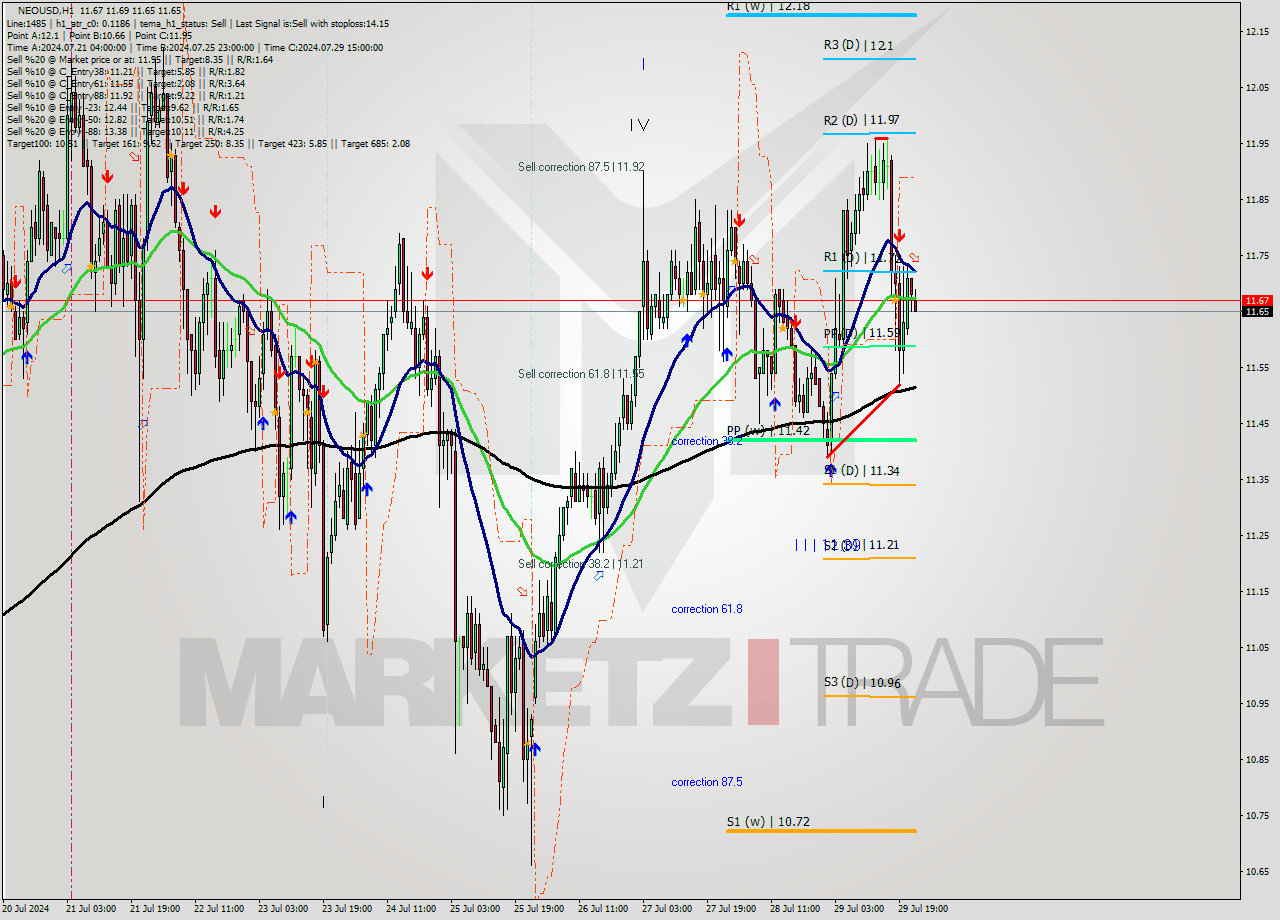
Task: Click the '25 Jul 19:00' time axis label
Action: [x=539, y=909]
